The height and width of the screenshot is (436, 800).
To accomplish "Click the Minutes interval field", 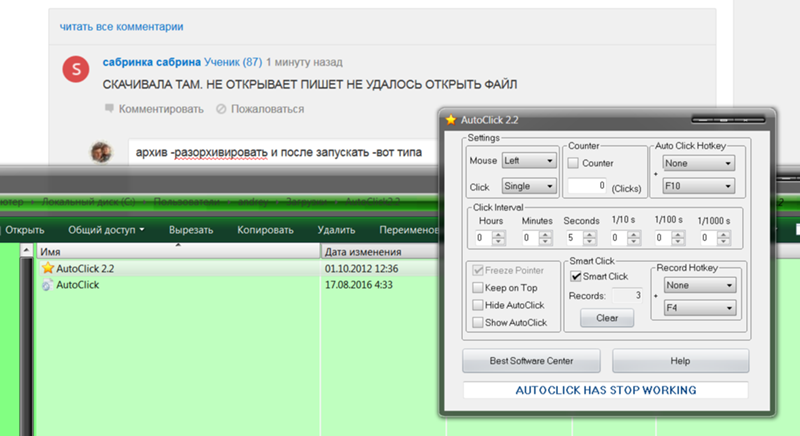I will 530,238.
